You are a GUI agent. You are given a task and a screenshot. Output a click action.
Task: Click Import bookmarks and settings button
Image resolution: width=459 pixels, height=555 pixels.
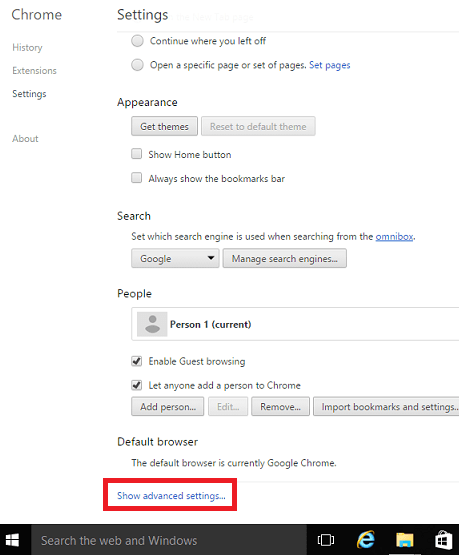(386, 406)
